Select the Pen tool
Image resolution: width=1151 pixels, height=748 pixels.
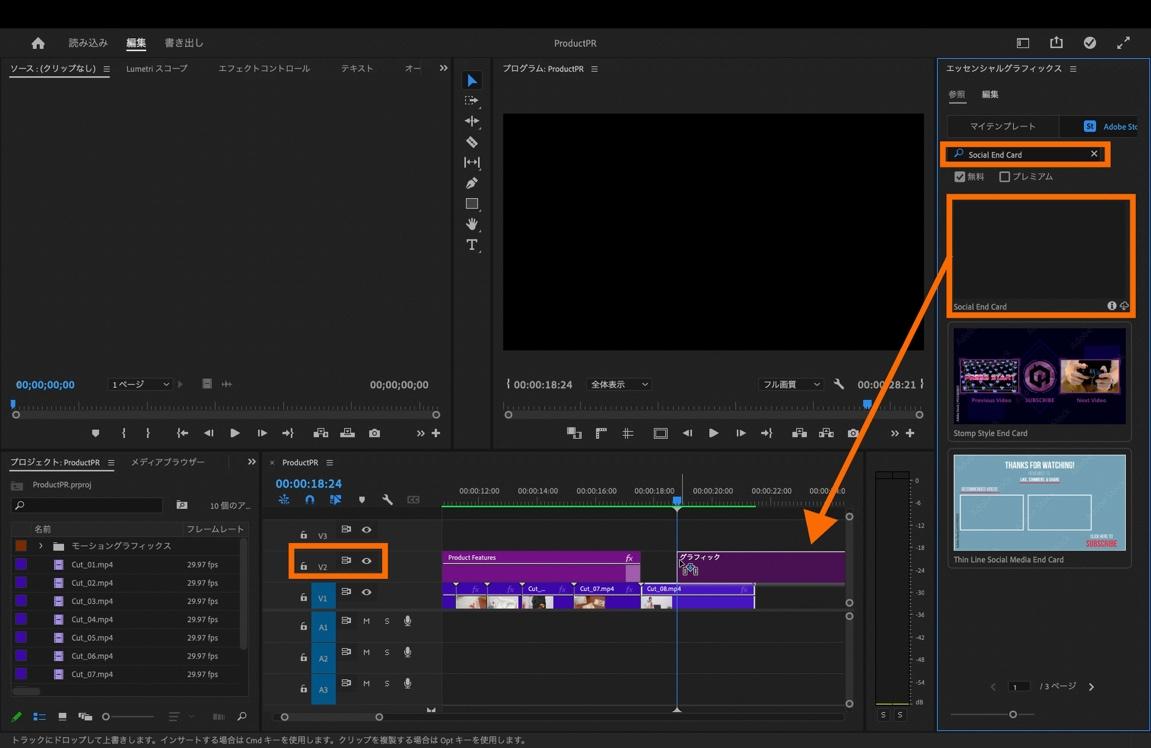pos(472,183)
